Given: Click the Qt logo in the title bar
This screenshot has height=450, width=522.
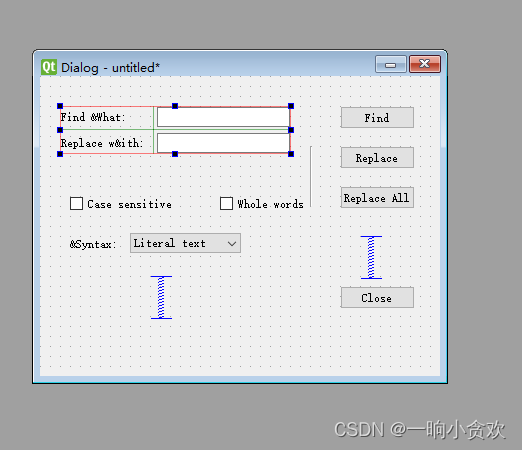Looking at the screenshot, I should [49, 67].
